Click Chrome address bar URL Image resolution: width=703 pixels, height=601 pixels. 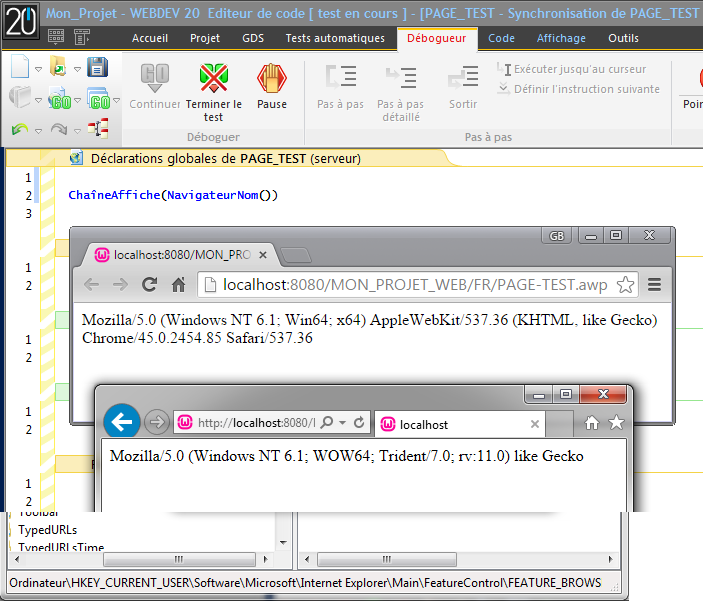[415, 284]
